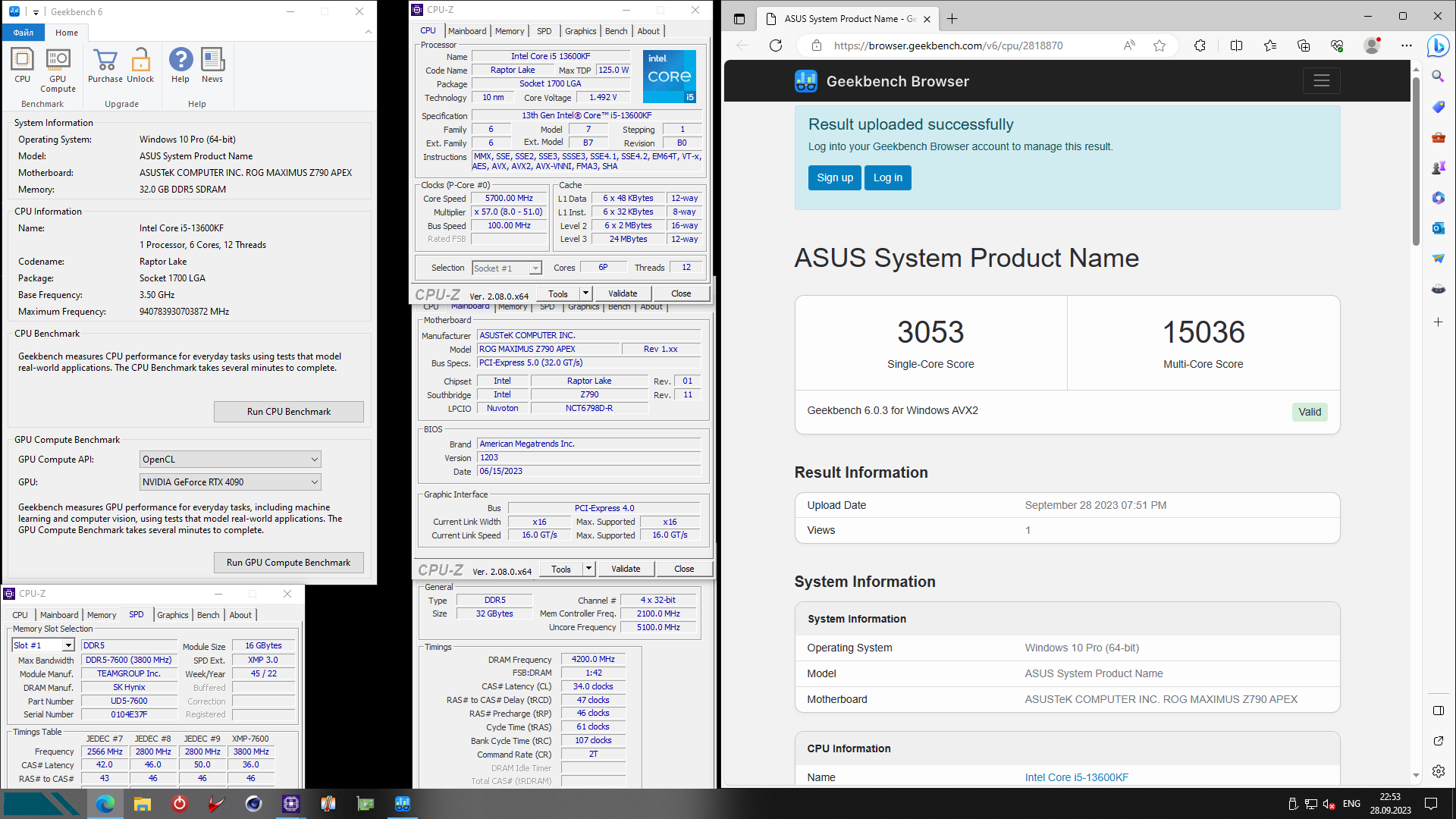
Task: Click the Log in button
Action: pos(888,177)
